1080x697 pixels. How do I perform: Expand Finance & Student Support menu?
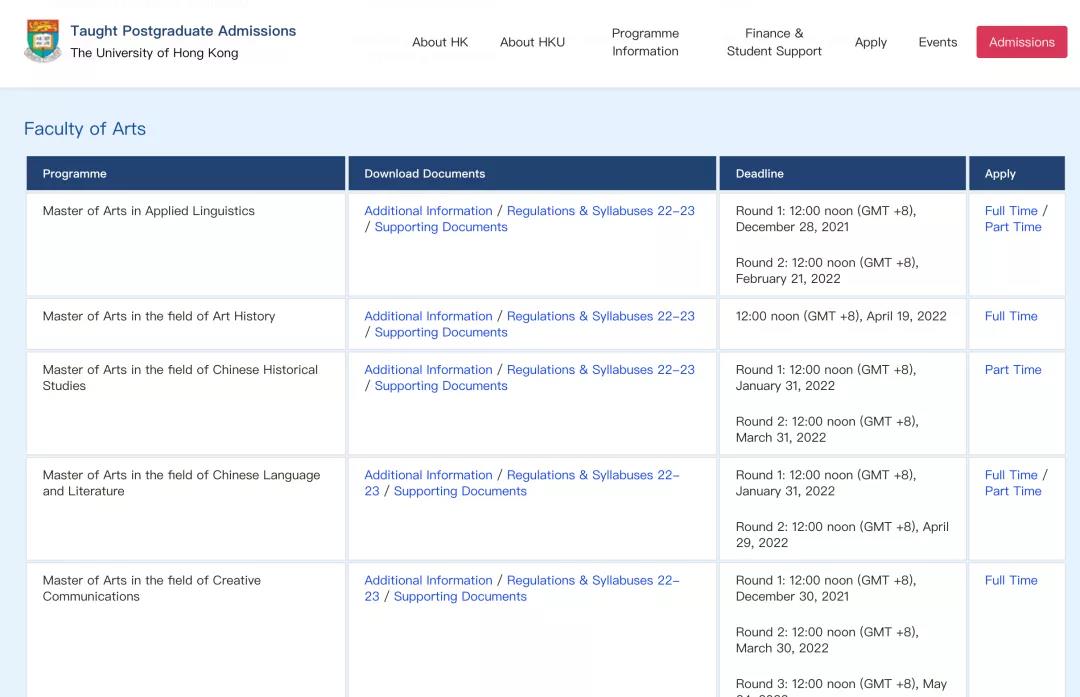pyautogui.click(x=774, y=42)
